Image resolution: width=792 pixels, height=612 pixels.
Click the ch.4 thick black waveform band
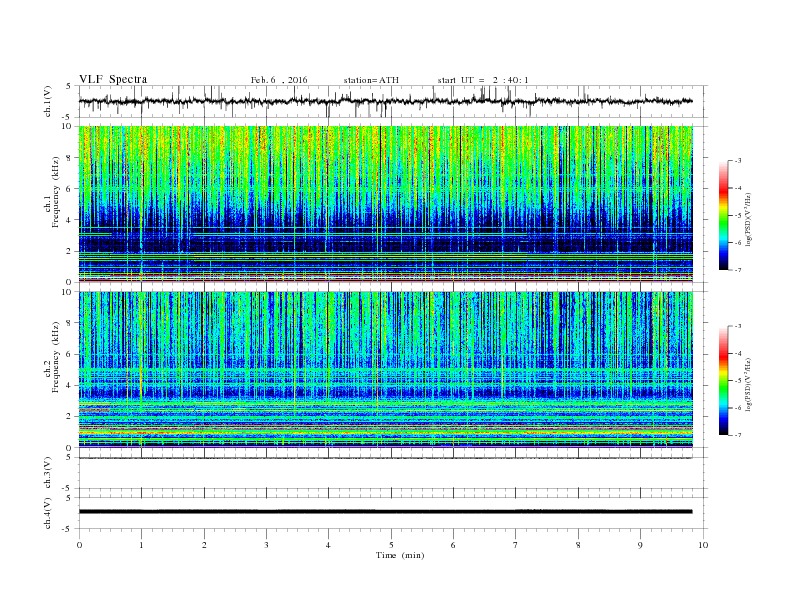coord(385,512)
